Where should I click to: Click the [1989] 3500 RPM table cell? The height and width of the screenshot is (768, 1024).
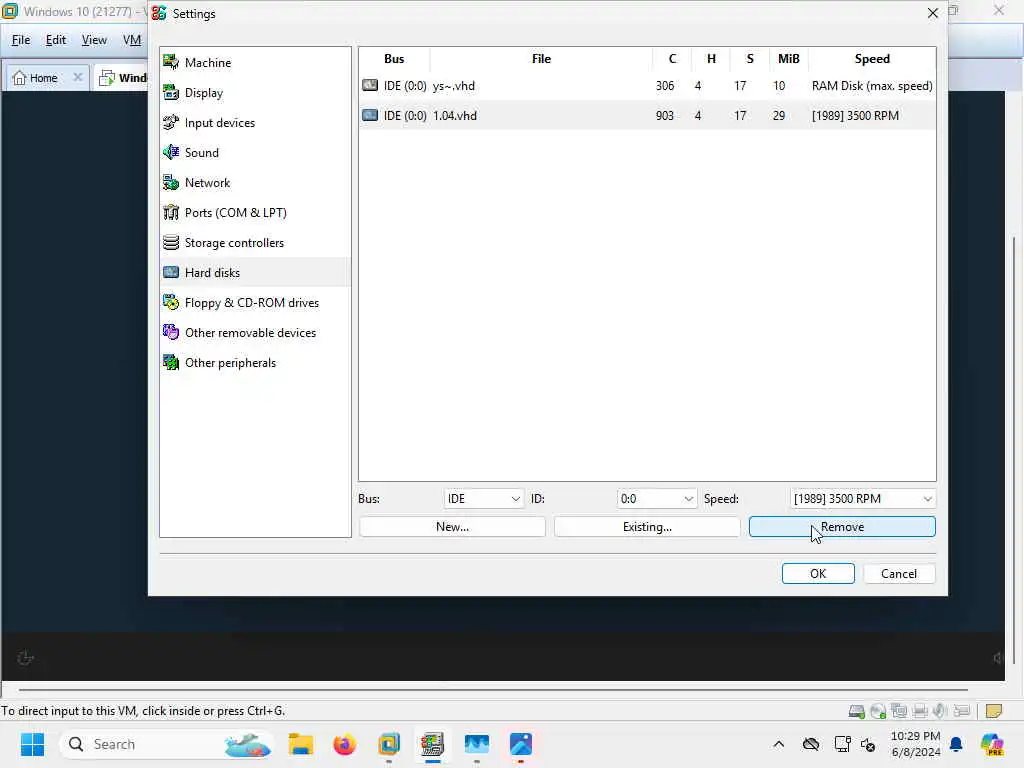(x=855, y=116)
